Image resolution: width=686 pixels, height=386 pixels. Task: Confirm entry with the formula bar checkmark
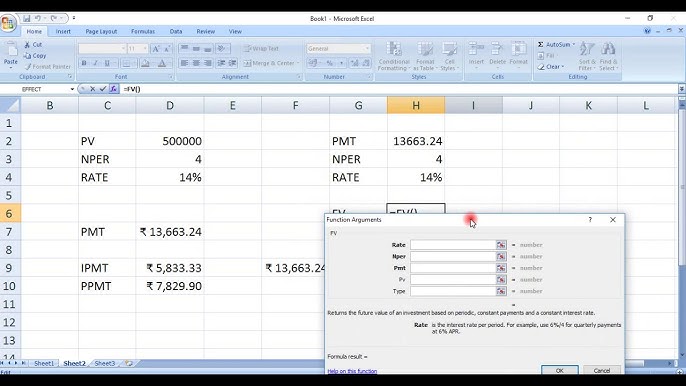[x=103, y=89]
